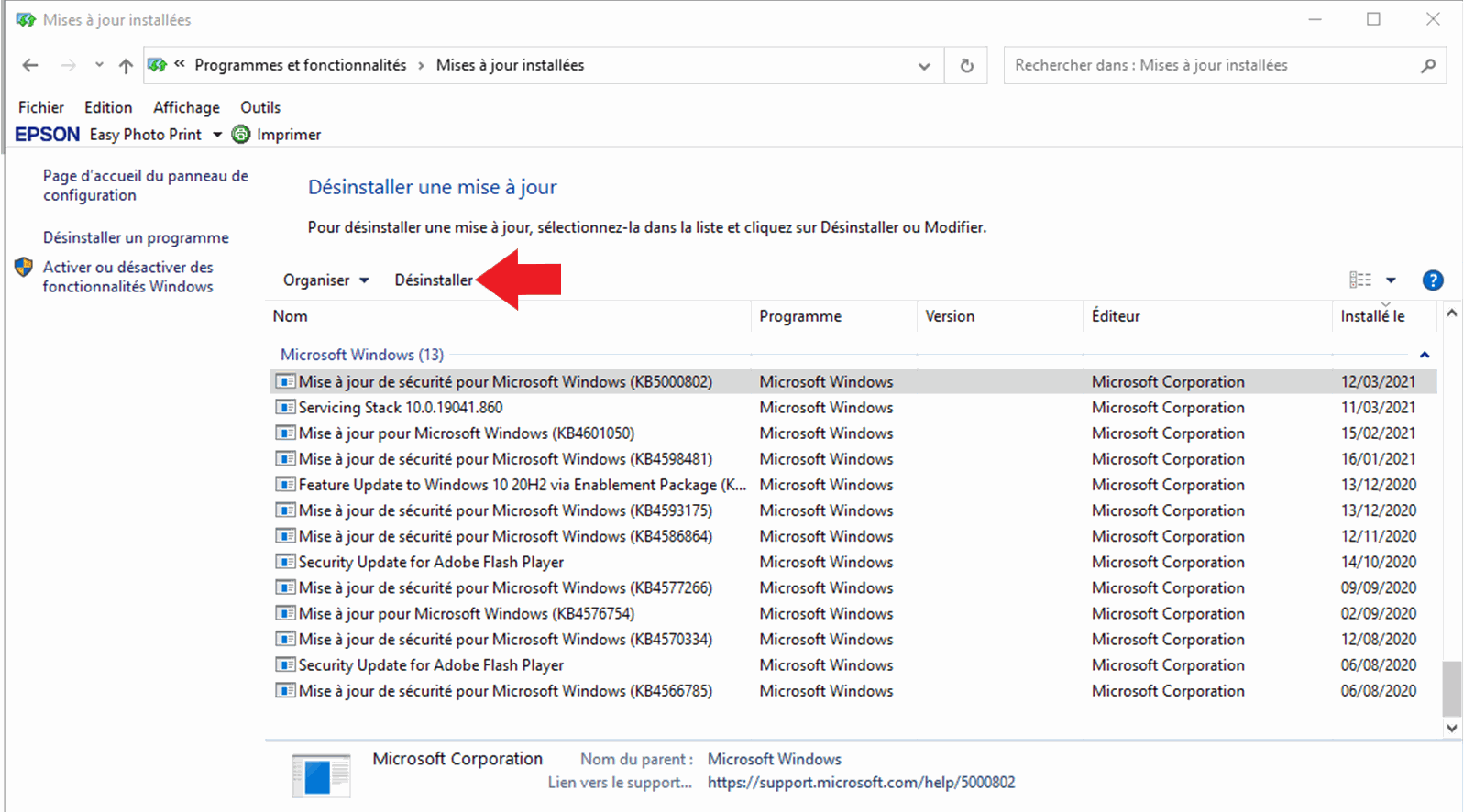Select update KB4576754 row
The height and width of the screenshot is (812, 1464).
coord(853,613)
